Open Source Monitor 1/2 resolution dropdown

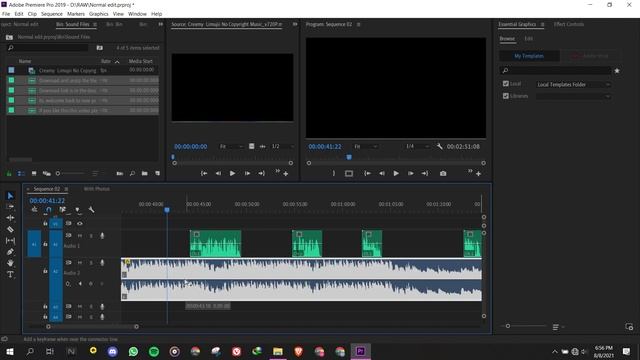click(282, 146)
